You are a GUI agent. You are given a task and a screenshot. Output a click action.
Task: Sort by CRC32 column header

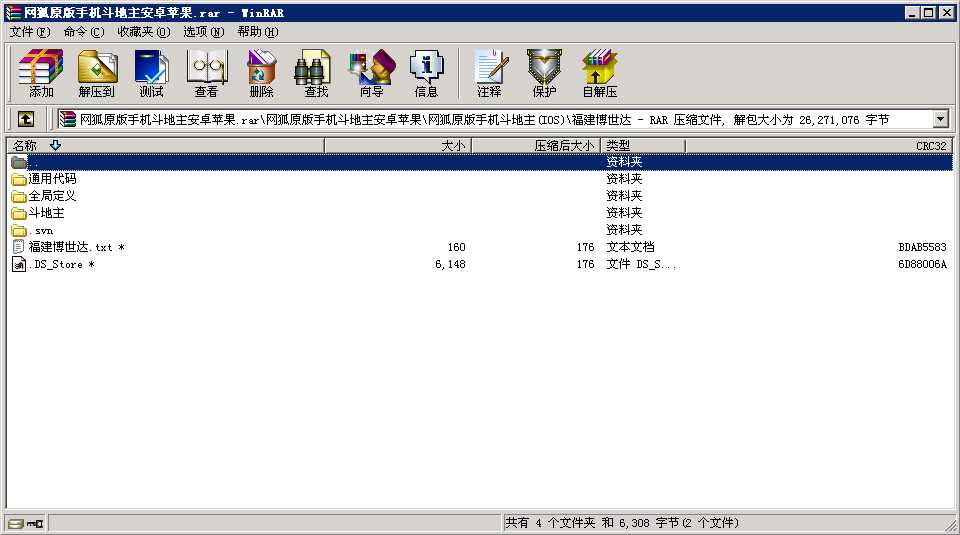(819, 146)
